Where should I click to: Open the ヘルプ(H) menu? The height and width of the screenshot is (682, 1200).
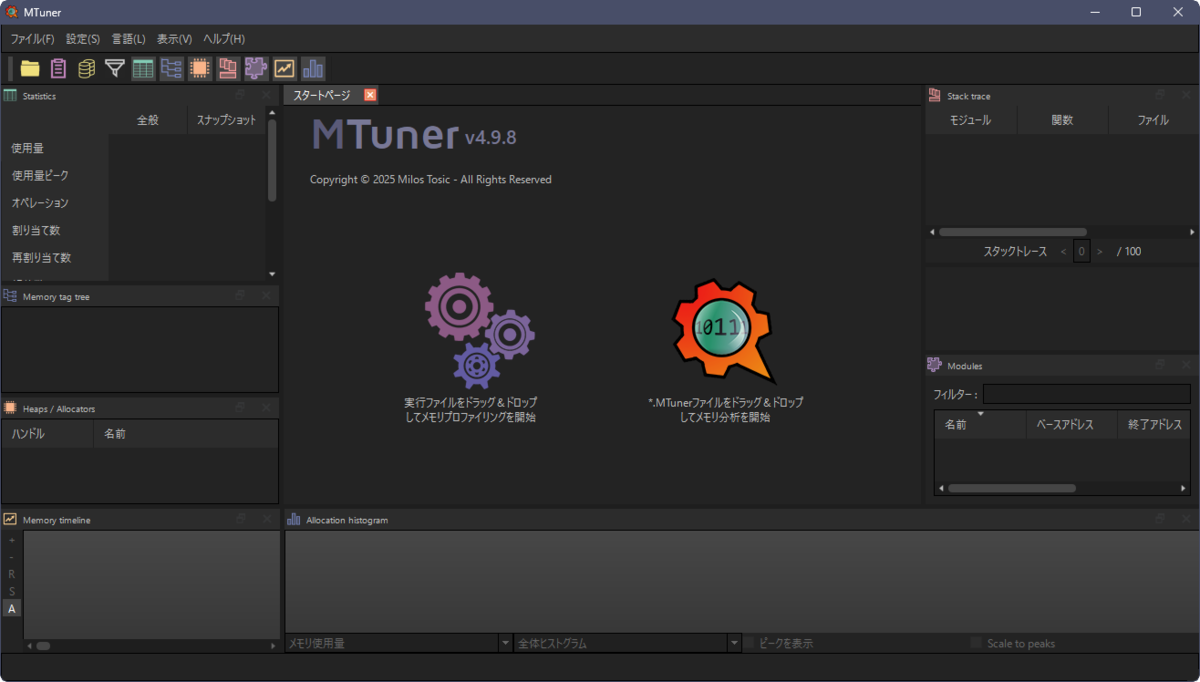pos(224,39)
